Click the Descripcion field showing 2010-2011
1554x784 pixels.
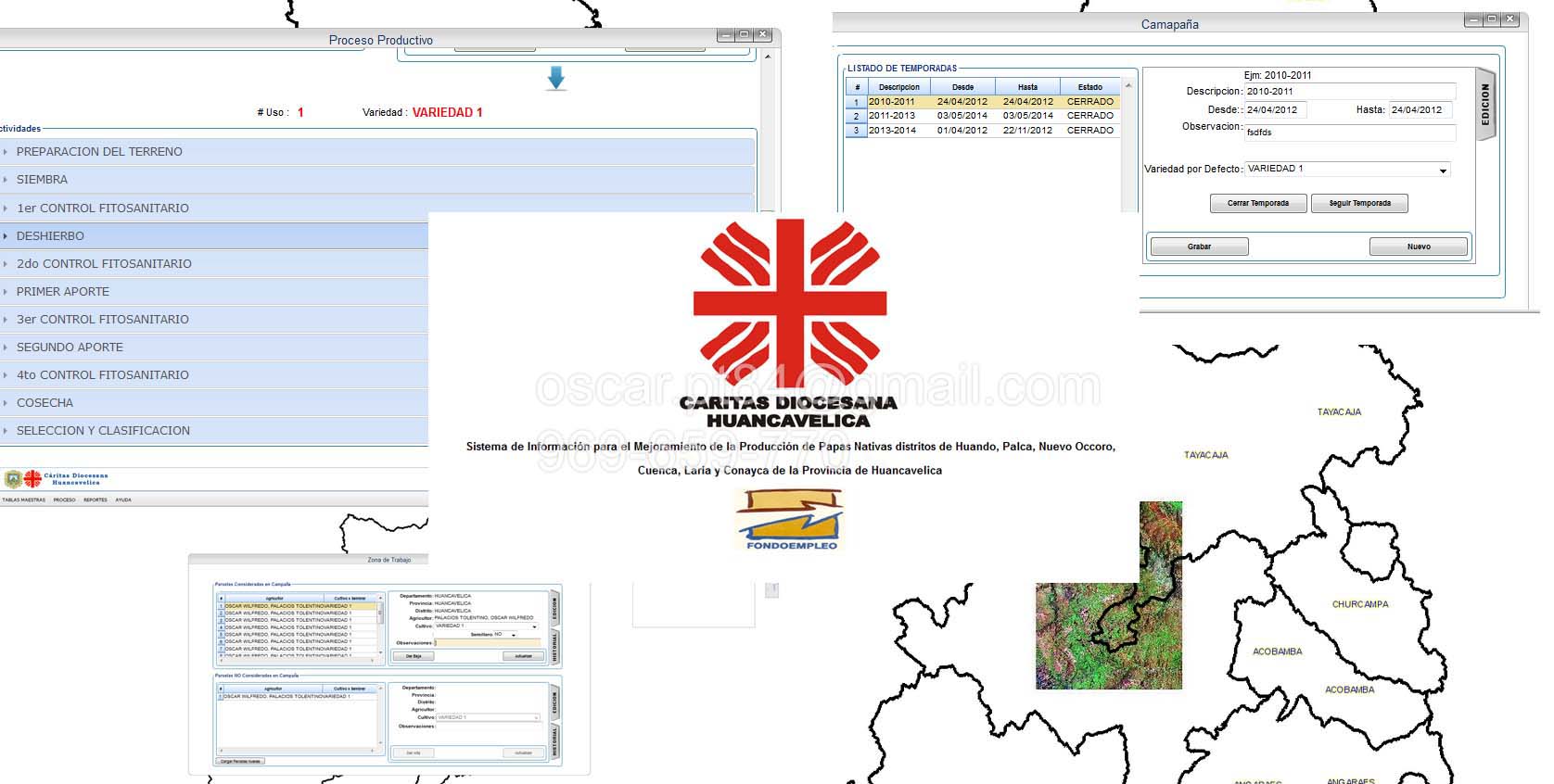coord(1350,92)
